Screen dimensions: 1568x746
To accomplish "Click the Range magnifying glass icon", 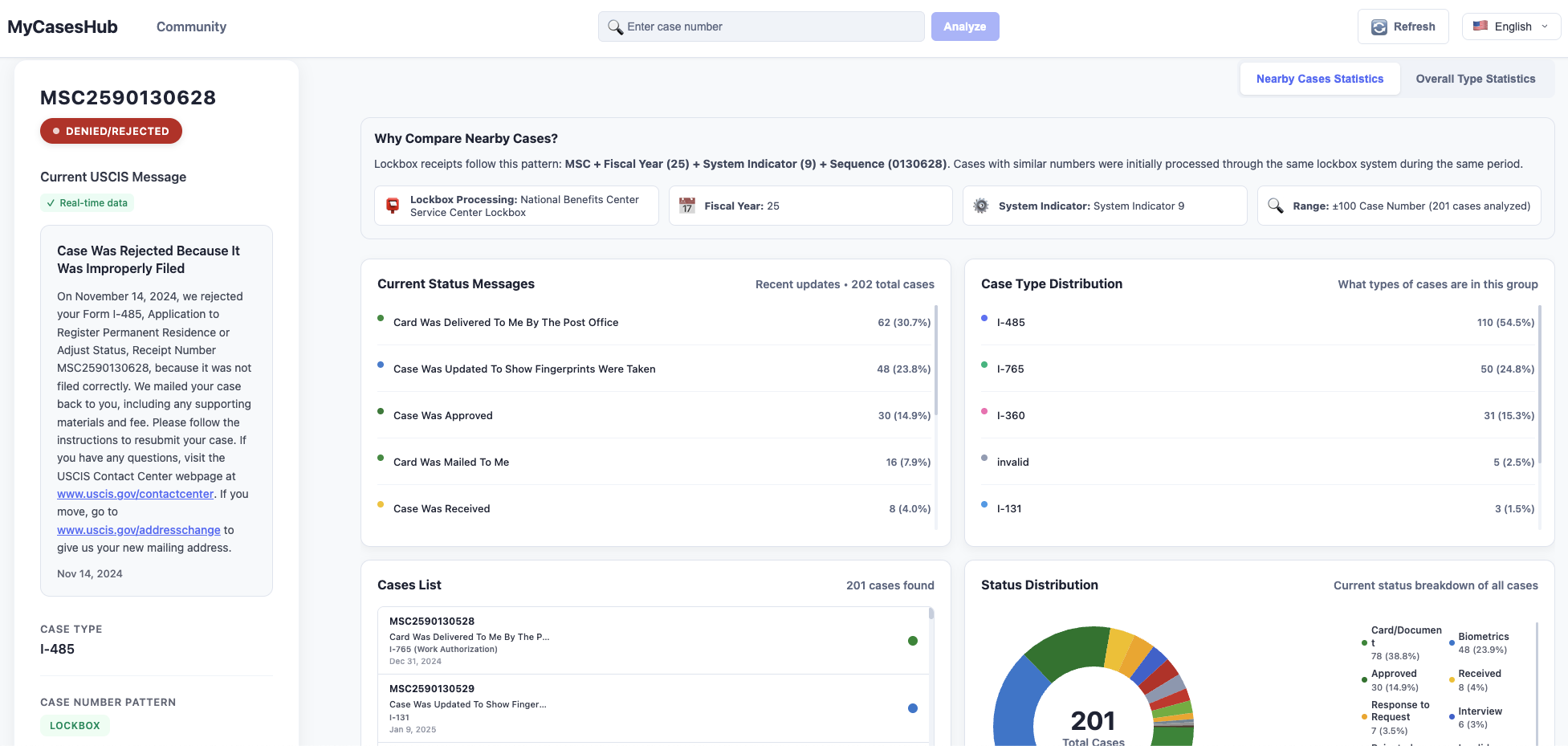I will pyautogui.click(x=1275, y=206).
